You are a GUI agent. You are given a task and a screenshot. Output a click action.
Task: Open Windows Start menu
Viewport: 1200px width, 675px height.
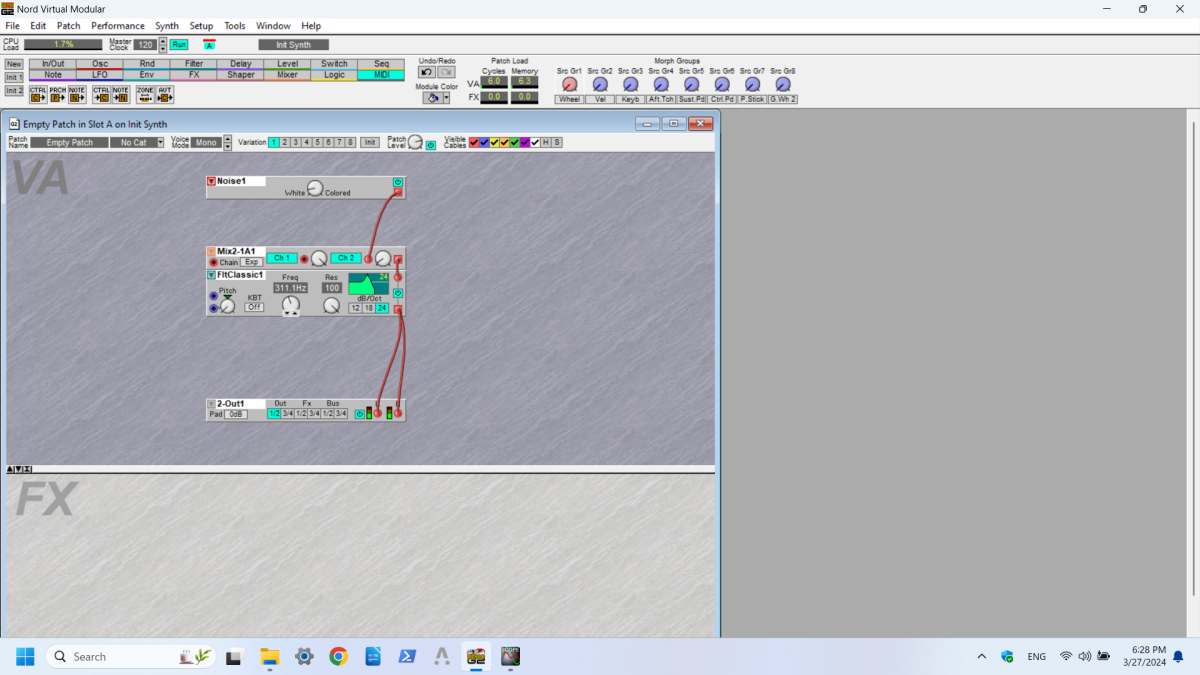[25, 656]
